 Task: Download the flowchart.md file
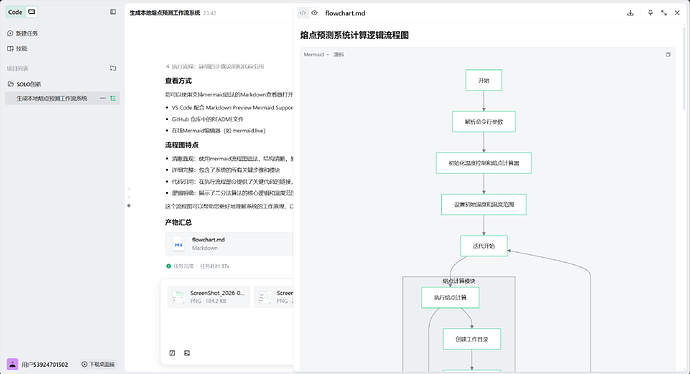[630, 13]
